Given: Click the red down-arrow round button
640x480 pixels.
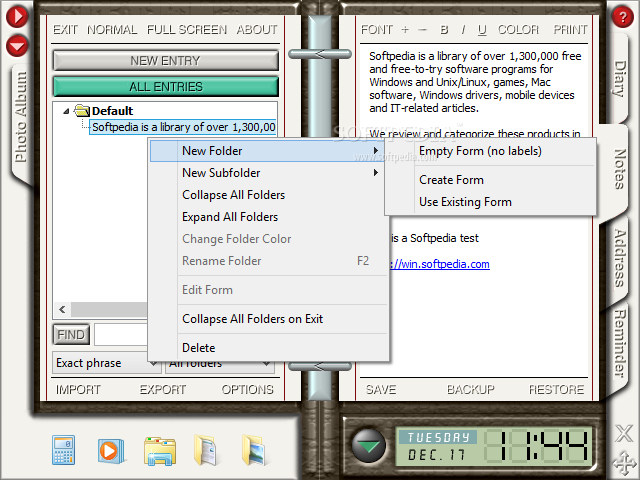Looking at the screenshot, I should 17,45.
